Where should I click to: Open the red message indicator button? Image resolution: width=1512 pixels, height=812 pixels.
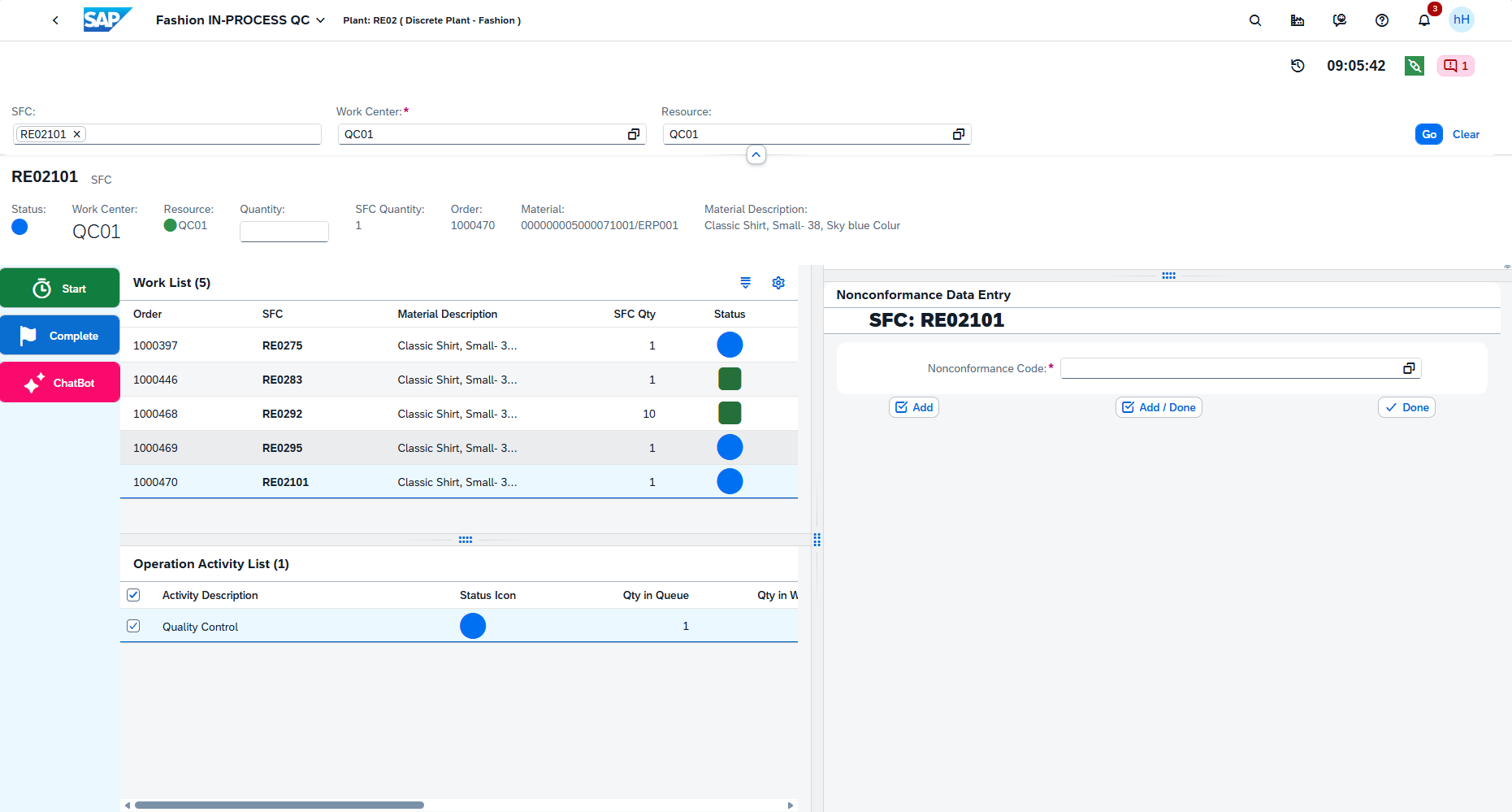(1455, 66)
